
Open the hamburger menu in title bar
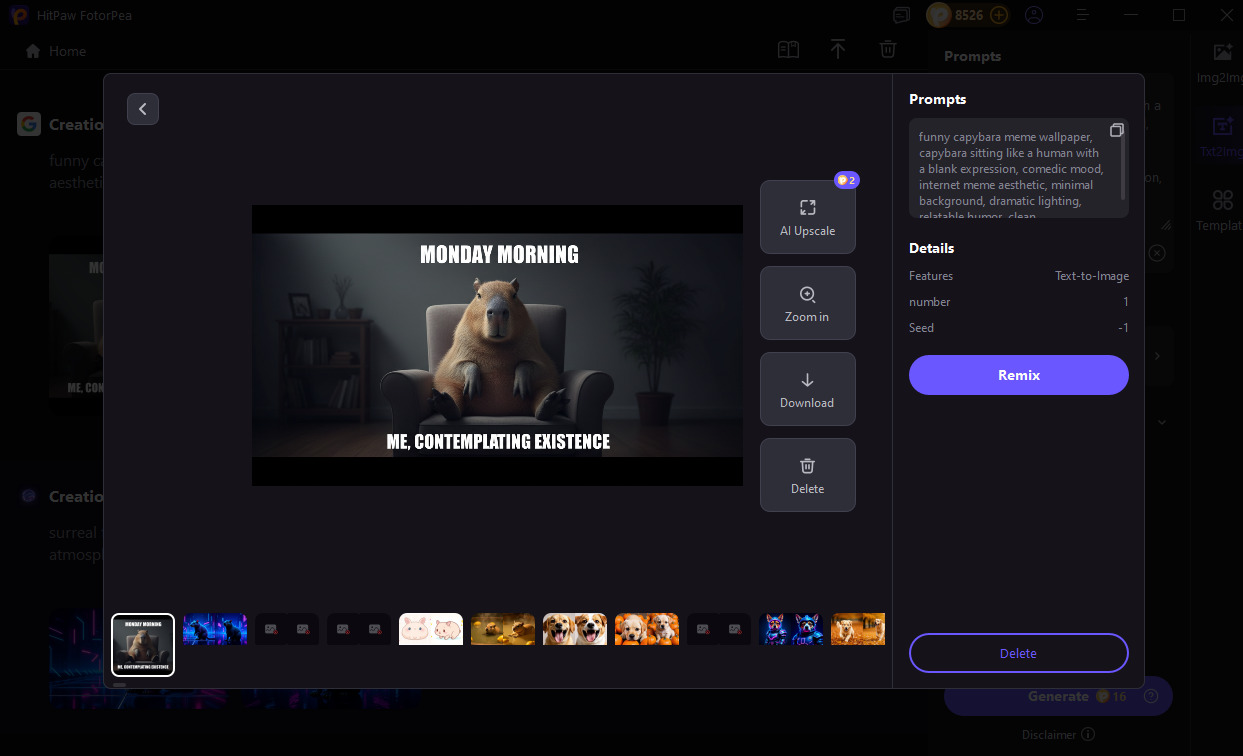tap(1082, 15)
